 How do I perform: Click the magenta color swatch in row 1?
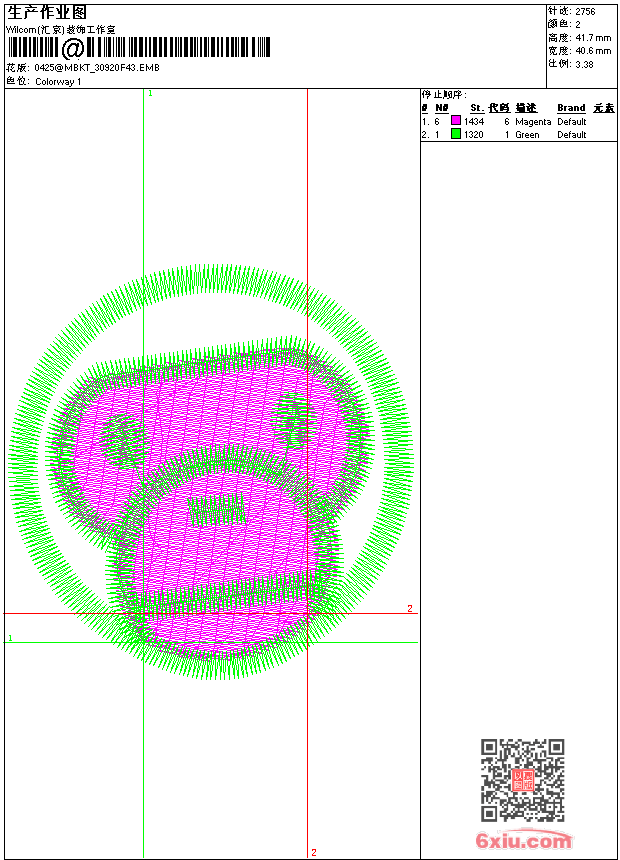[456, 121]
